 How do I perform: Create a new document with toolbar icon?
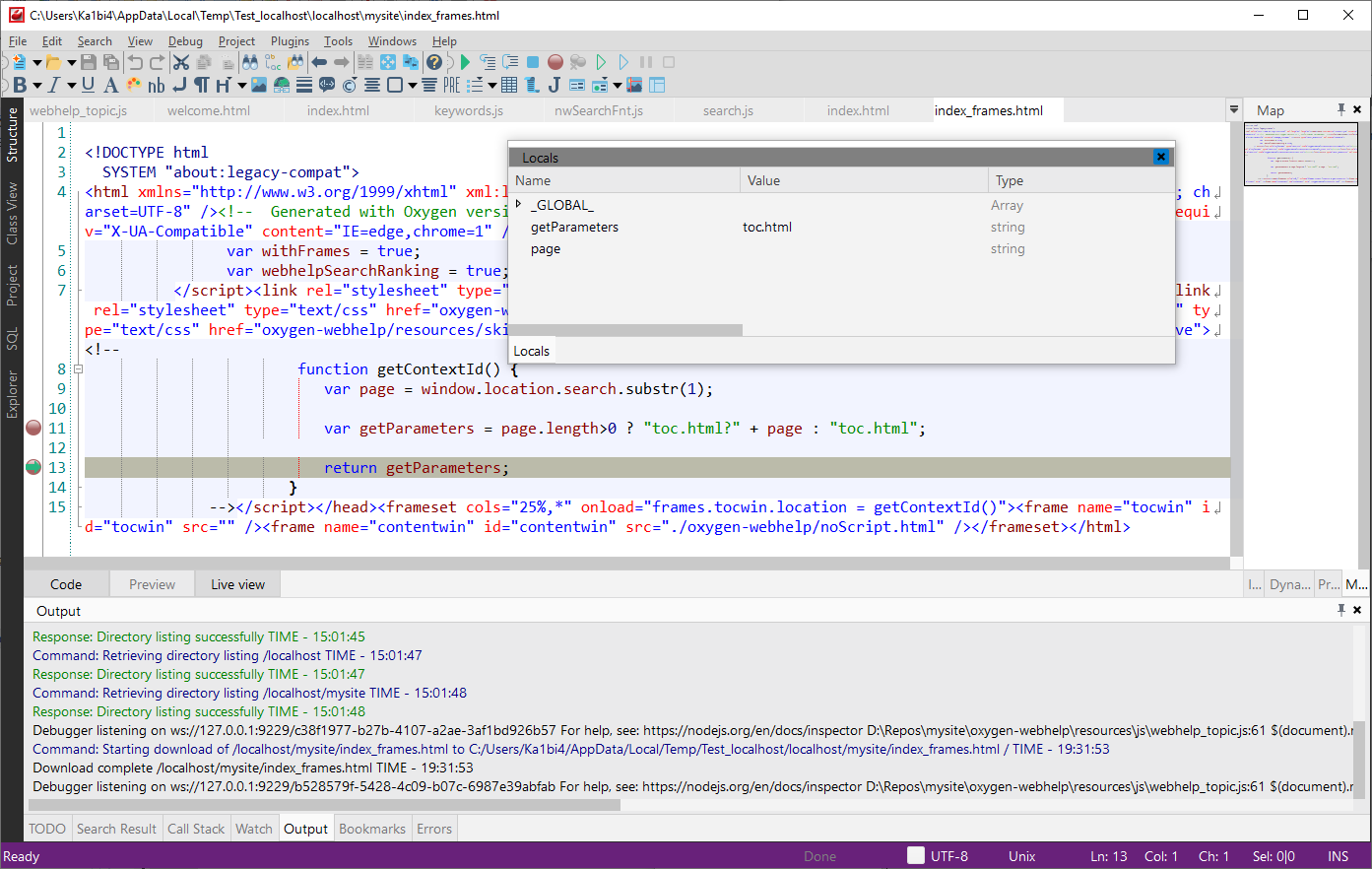coord(20,62)
